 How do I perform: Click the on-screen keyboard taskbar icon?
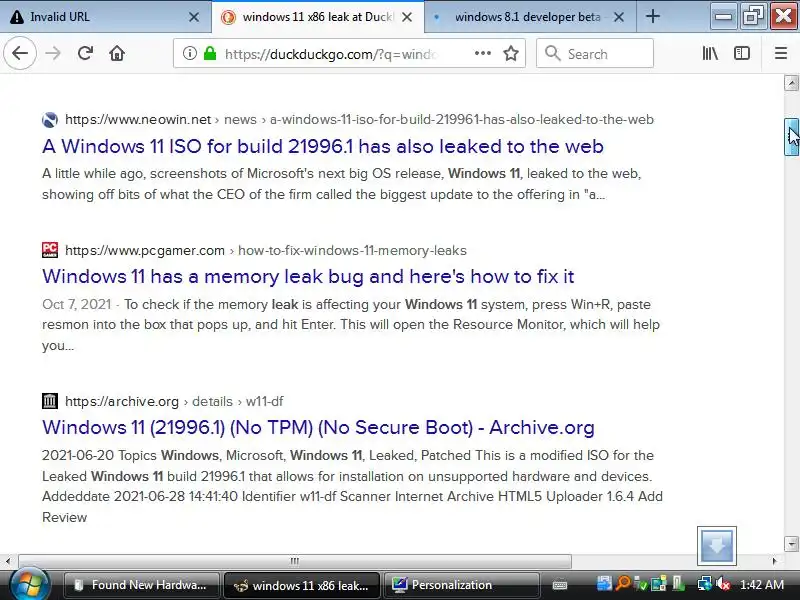[560, 585]
